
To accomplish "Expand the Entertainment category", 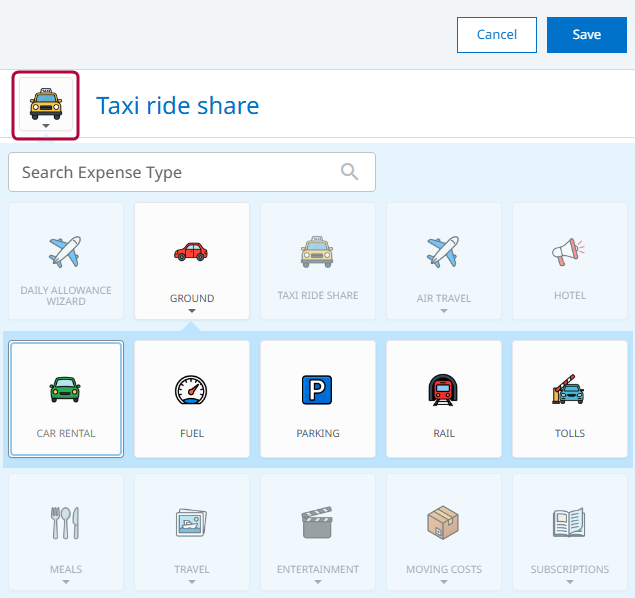I will (318, 535).
